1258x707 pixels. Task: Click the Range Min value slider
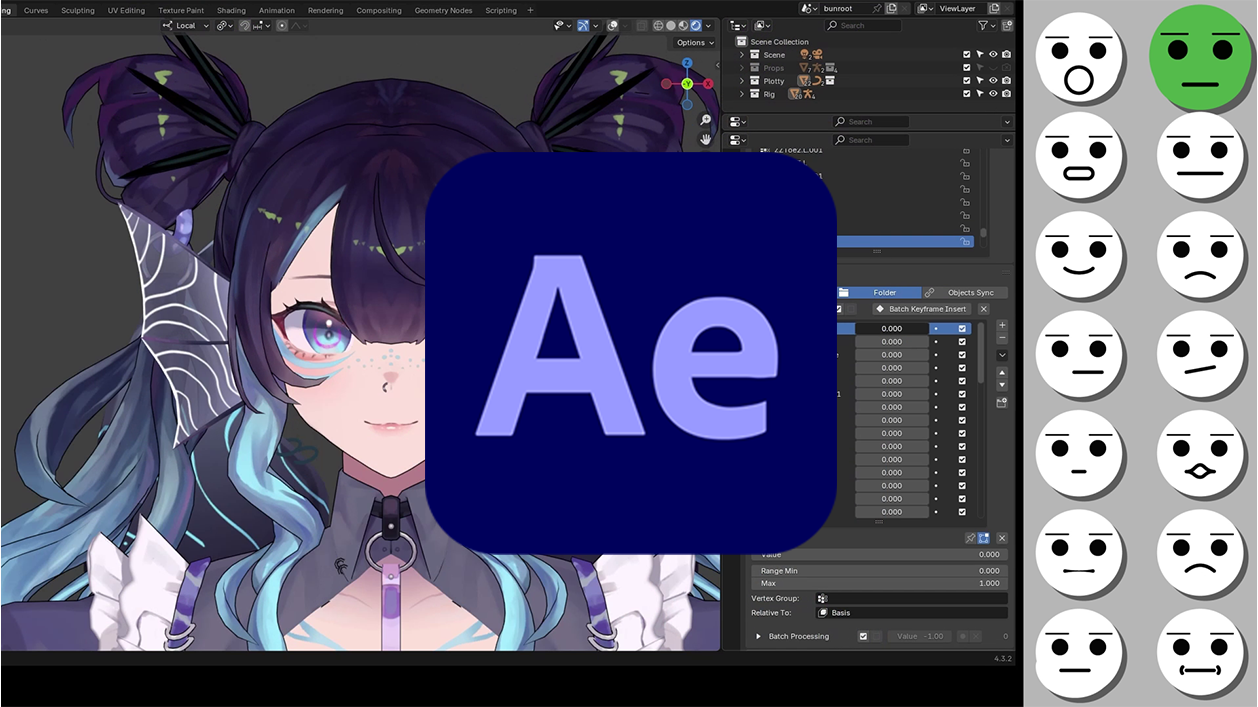(x=880, y=570)
